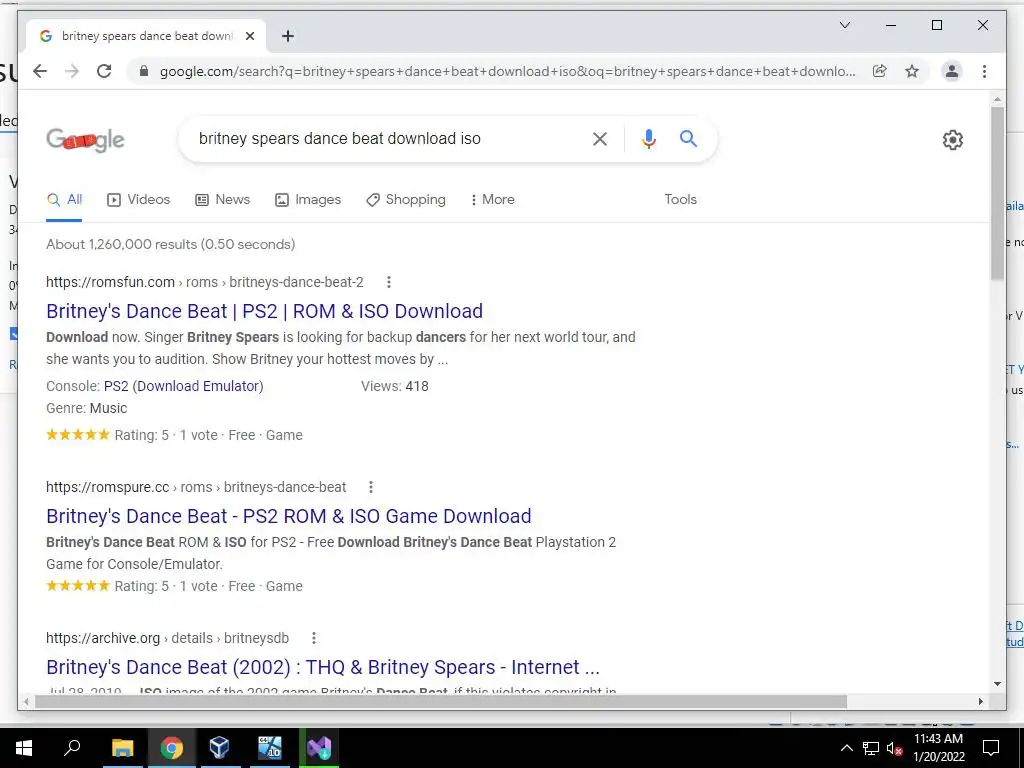Open options for archive.org result
Image resolution: width=1024 pixels, height=768 pixels.
[x=313, y=638]
